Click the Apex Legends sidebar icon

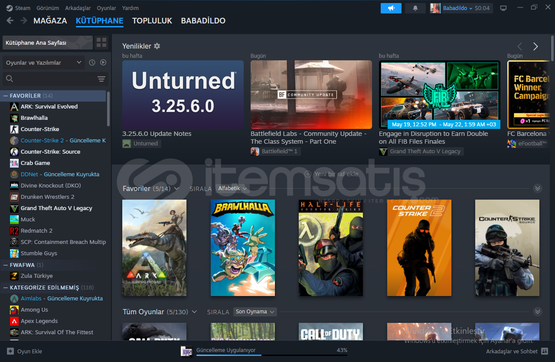14,321
